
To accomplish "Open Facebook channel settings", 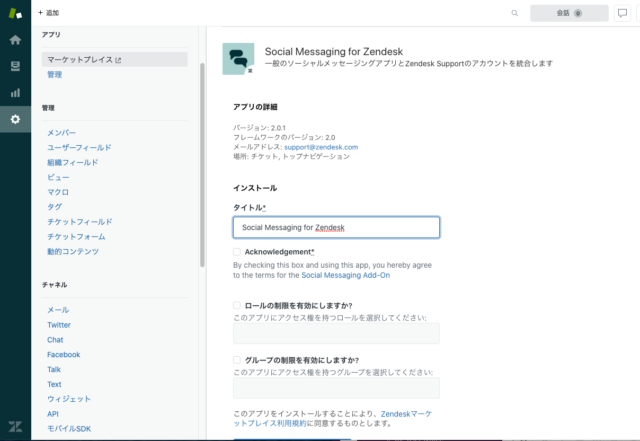I will click(x=64, y=354).
